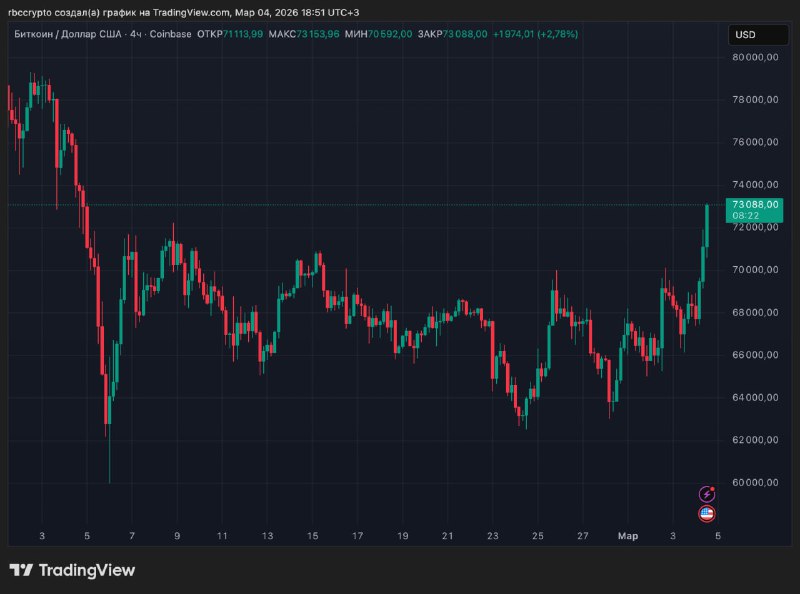Click the Биткоин / Доллар США symbol title

[x=64, y=34]
